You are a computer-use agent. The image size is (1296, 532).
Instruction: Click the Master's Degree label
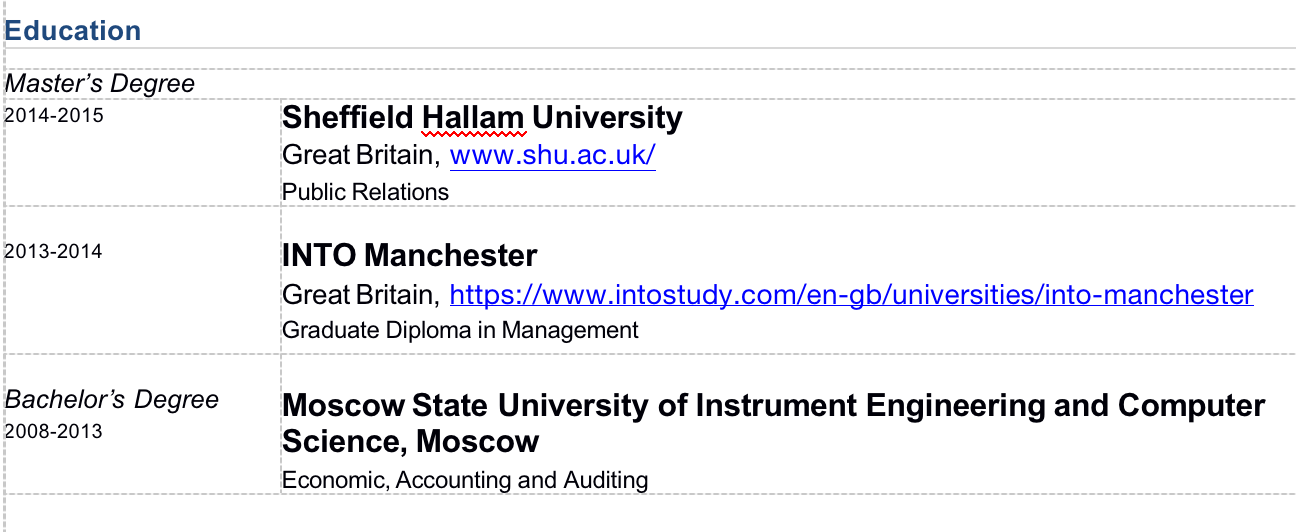pos(100,84)
